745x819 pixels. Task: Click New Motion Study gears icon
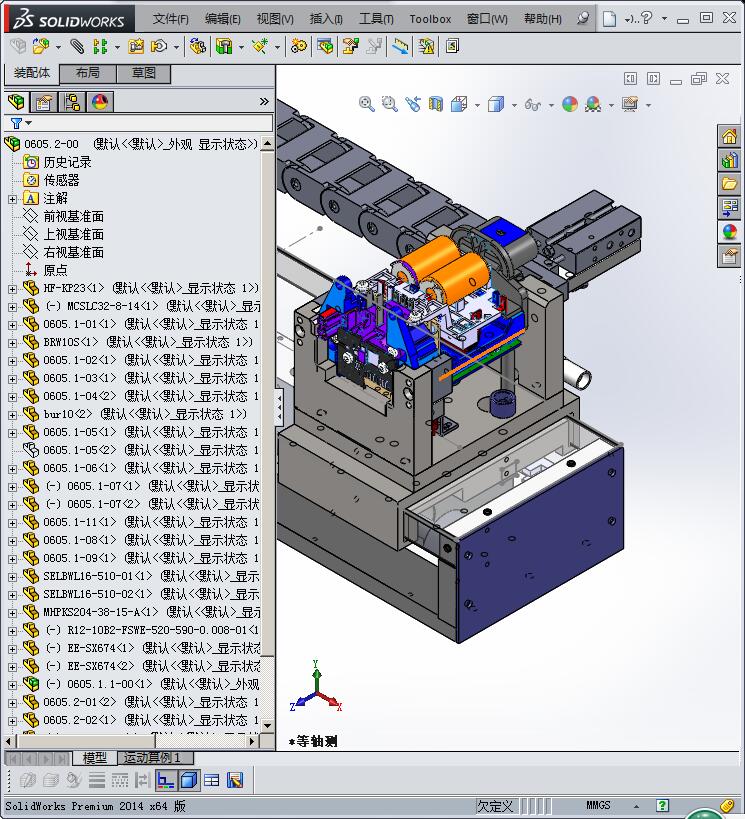click(299, 46)
